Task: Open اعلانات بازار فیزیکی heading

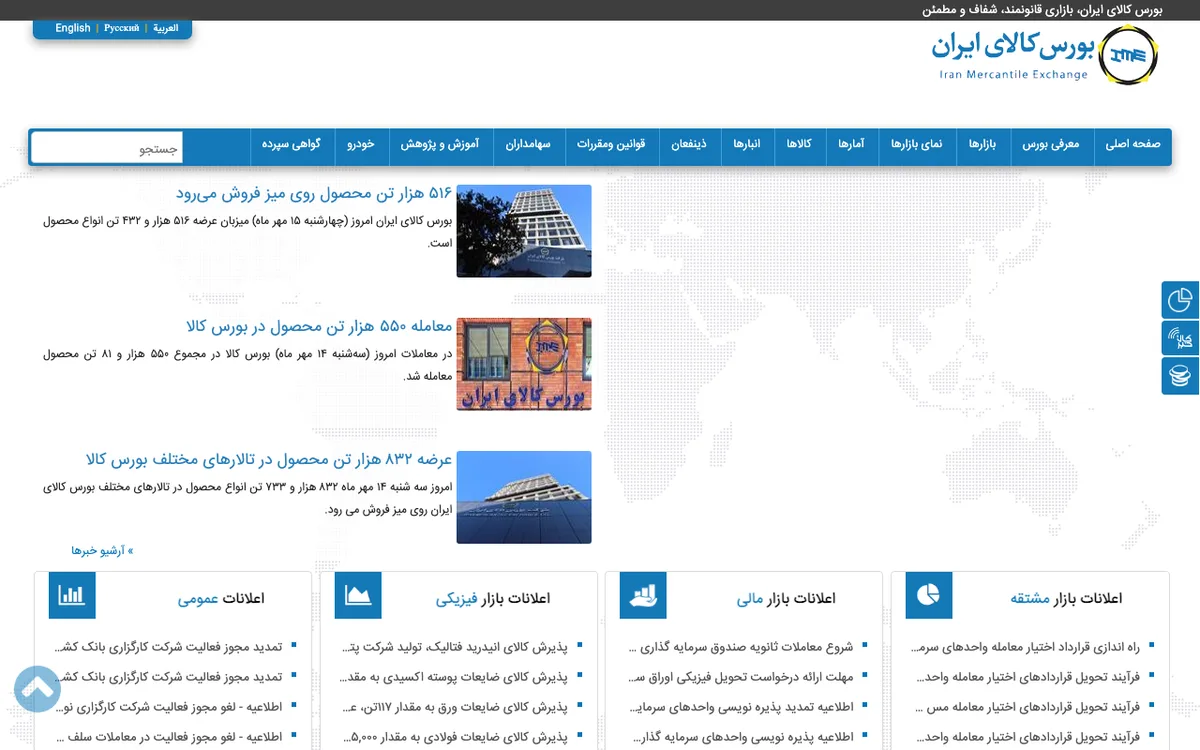Action: point(493,598)
